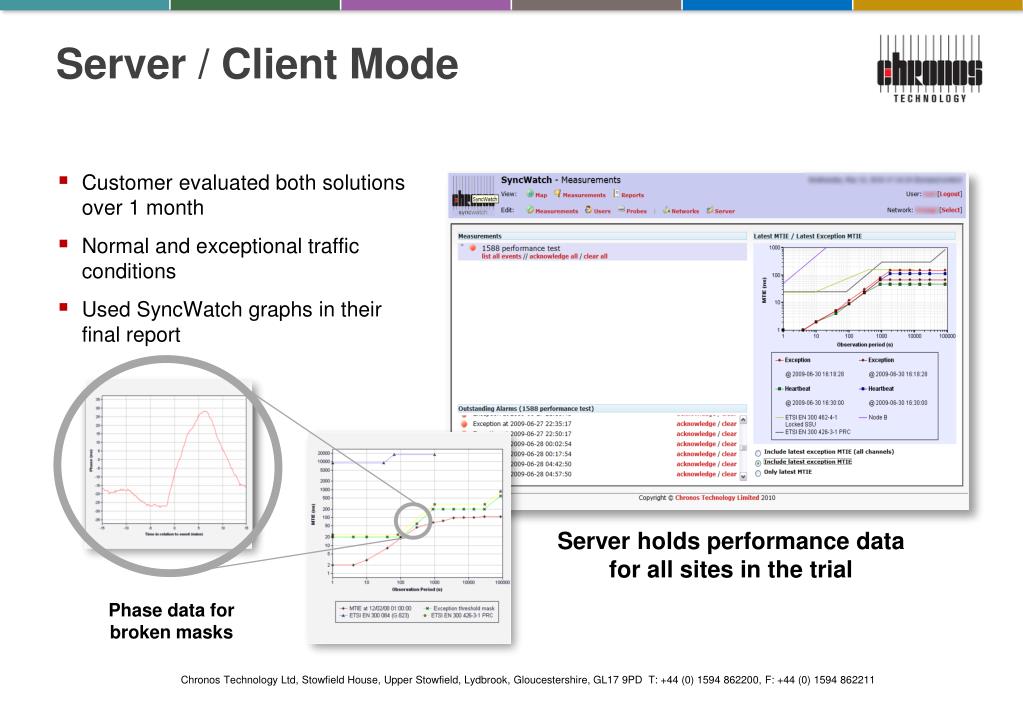Screen dimensions: 1023x708
Task: Click 'ETSI EN 300 426-3-1 PRC' legend entry in SyncWatch
Action: click(x=812, y=432)
